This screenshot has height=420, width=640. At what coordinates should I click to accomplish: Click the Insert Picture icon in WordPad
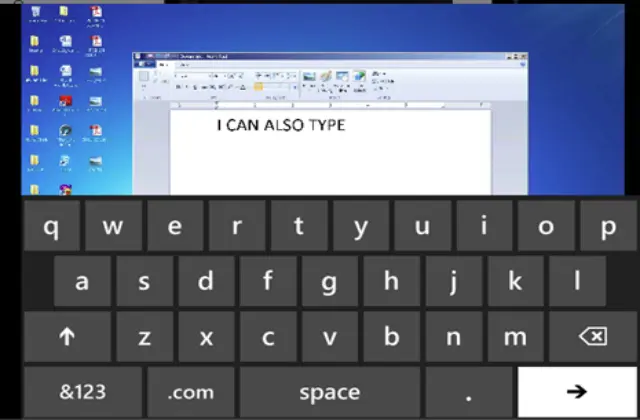(309, 78)
